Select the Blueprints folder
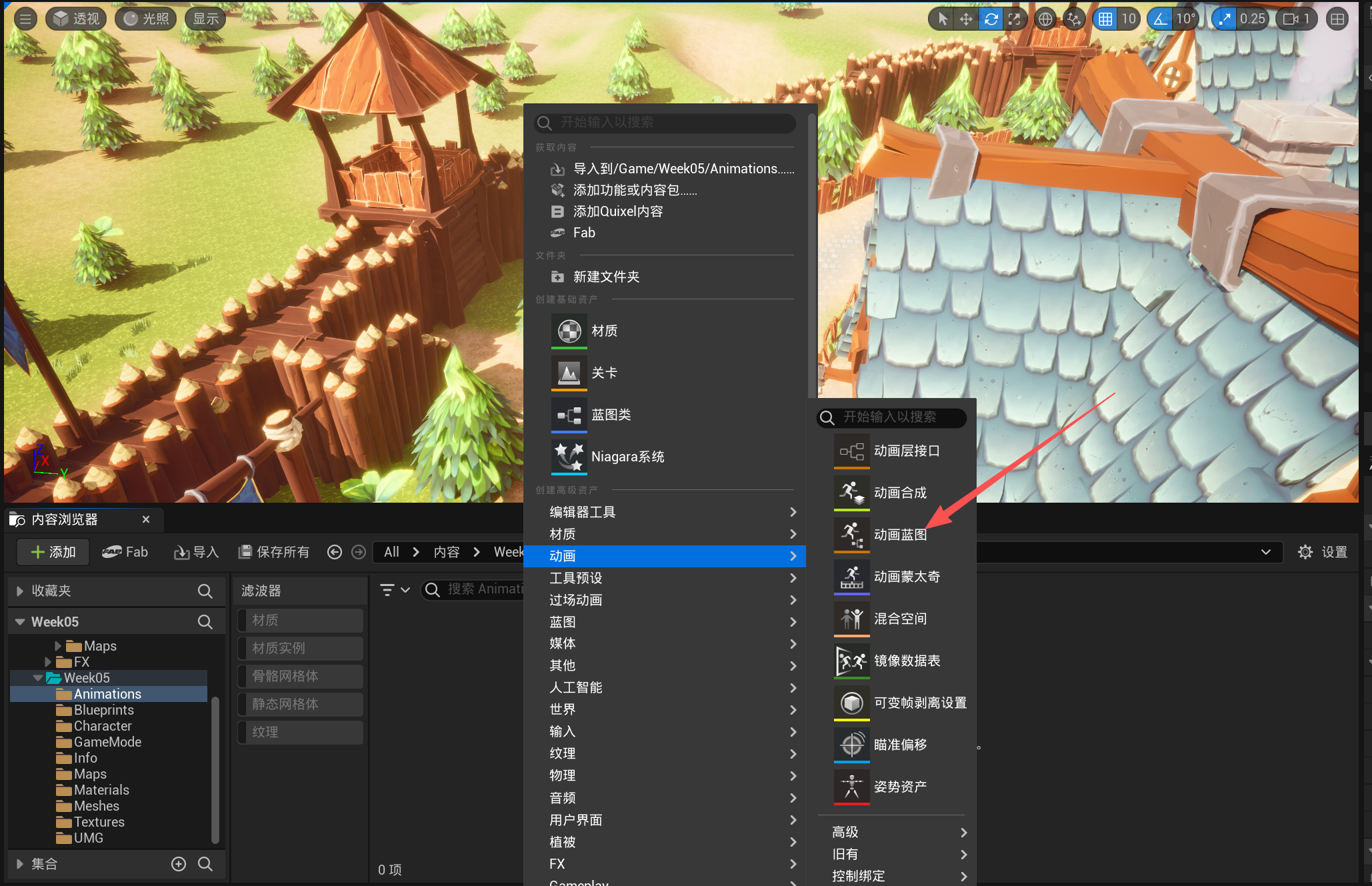 tap(104, 710)
